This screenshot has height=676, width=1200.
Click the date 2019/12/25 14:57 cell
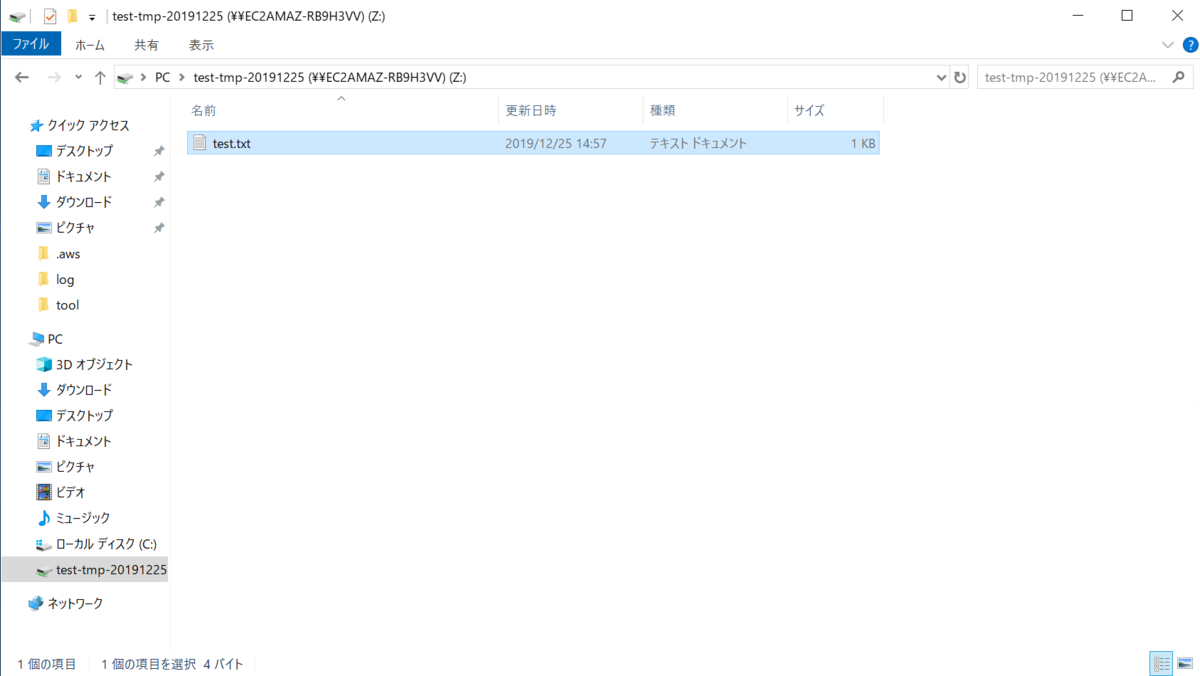coord(556,143)
